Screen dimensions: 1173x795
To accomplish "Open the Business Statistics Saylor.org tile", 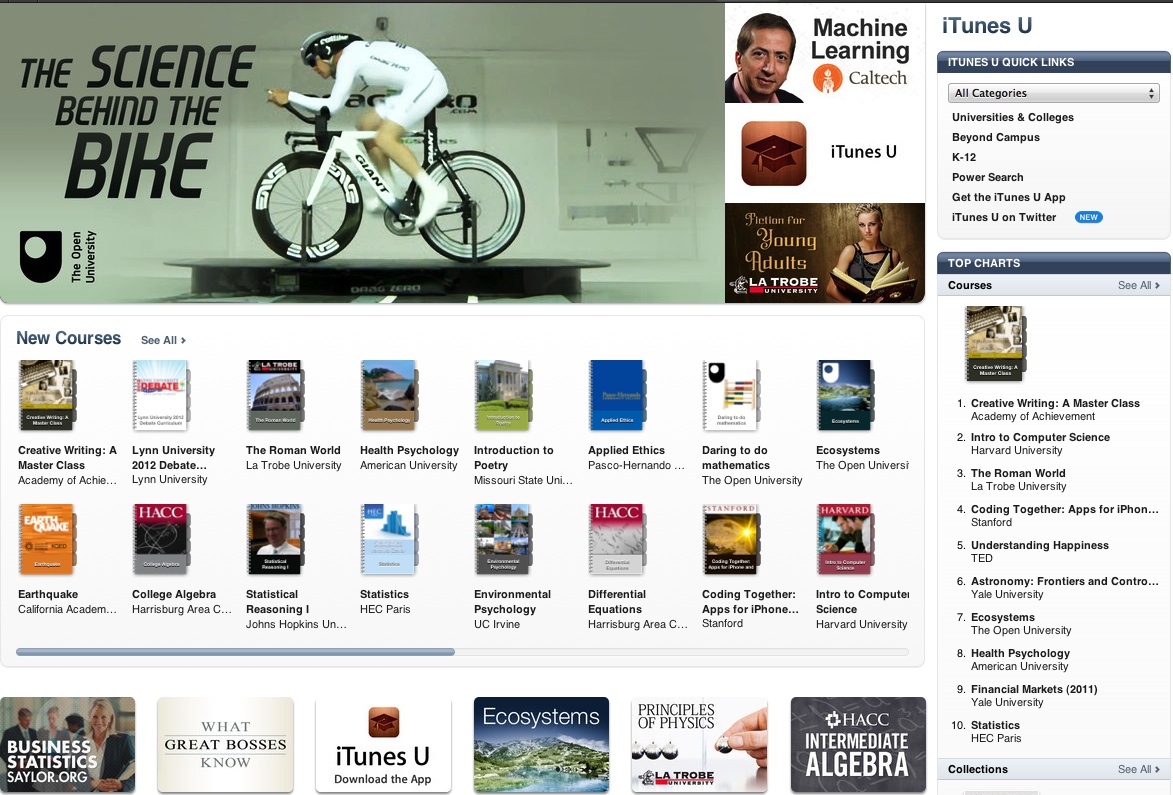I will click(67, 745).
